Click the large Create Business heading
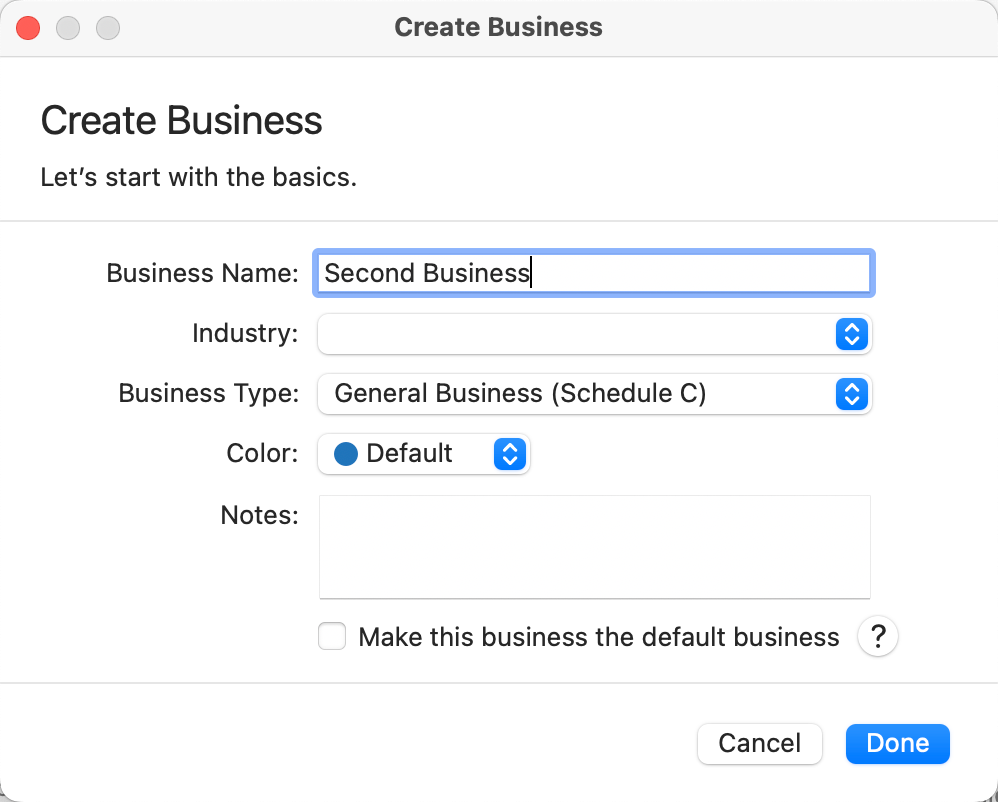The width and height of the screenshot is (998, 802). pyautogui.click(x=181, y=121)
